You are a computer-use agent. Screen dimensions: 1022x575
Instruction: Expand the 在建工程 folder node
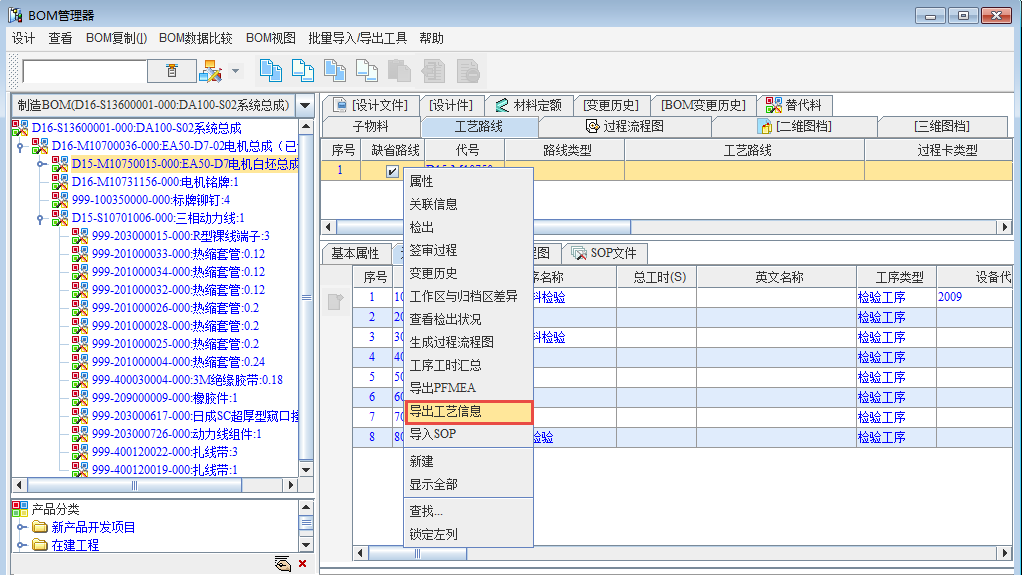point(21,545)
